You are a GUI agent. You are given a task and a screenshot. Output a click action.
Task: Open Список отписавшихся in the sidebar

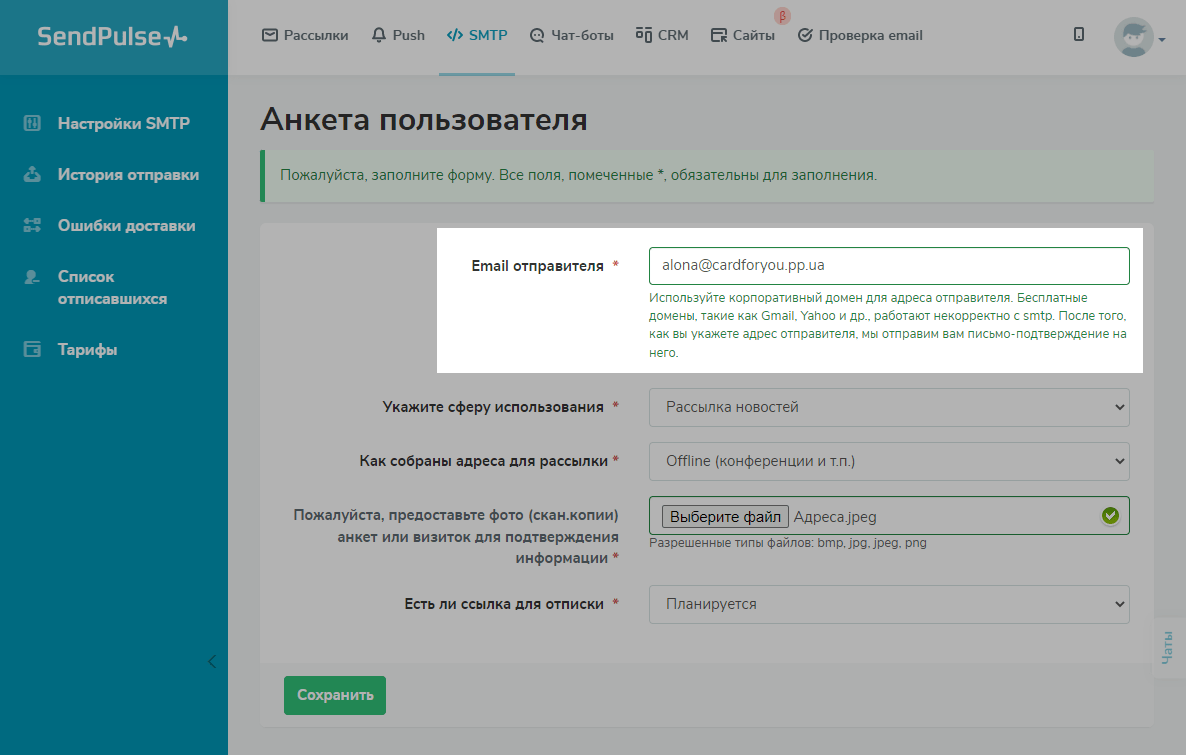pyautogui.click(x=113, y=287)
